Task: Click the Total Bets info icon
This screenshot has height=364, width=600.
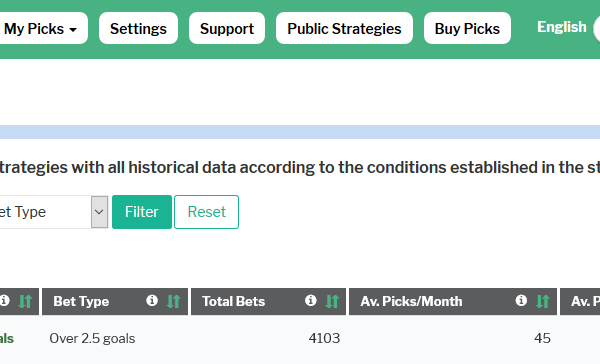Action: point(311,301)
